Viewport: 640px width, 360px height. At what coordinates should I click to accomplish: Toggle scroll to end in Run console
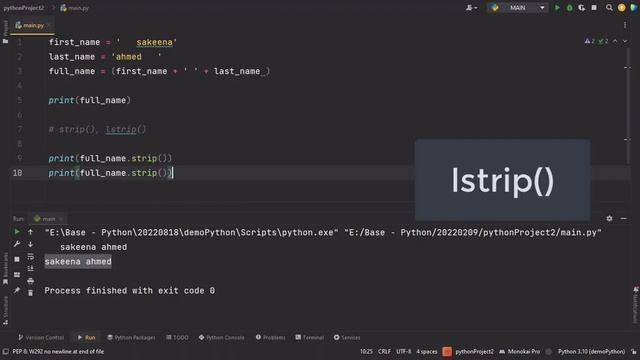[31, 268]
